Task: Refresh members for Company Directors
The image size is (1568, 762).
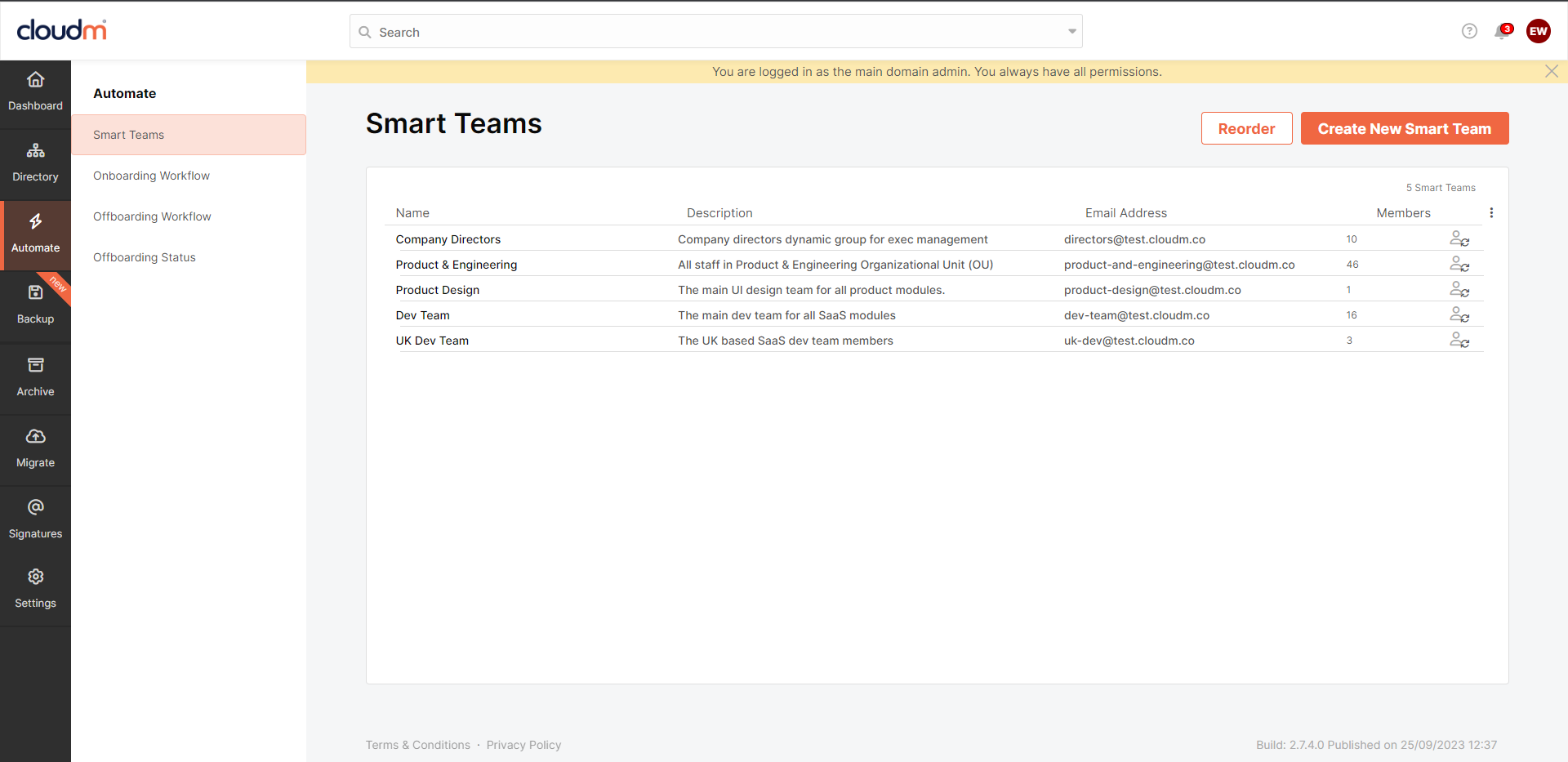Action: tap(1460, 239)
